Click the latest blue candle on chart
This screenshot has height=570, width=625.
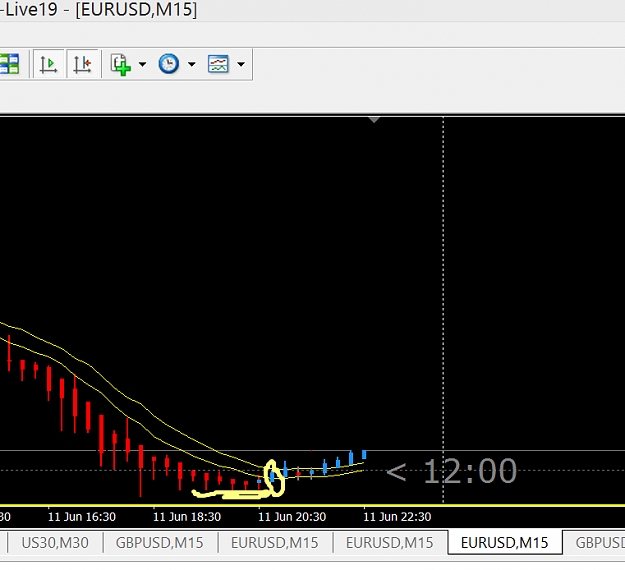[364, 454]
